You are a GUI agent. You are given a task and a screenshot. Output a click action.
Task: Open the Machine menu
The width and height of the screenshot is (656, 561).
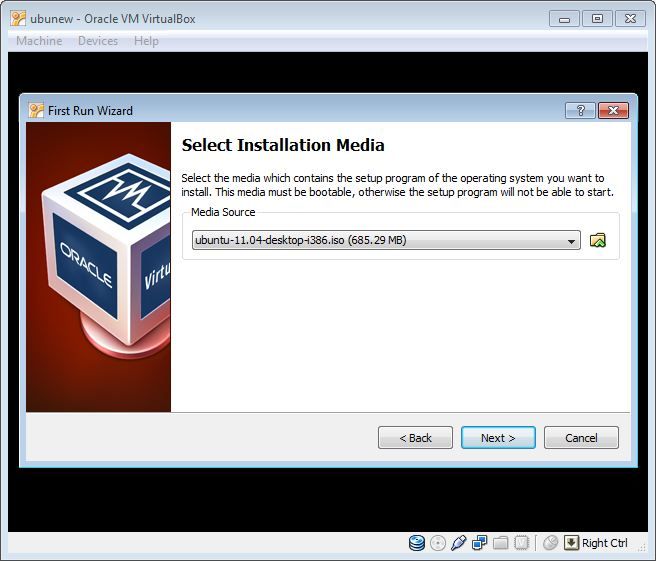tap(39, 41)
